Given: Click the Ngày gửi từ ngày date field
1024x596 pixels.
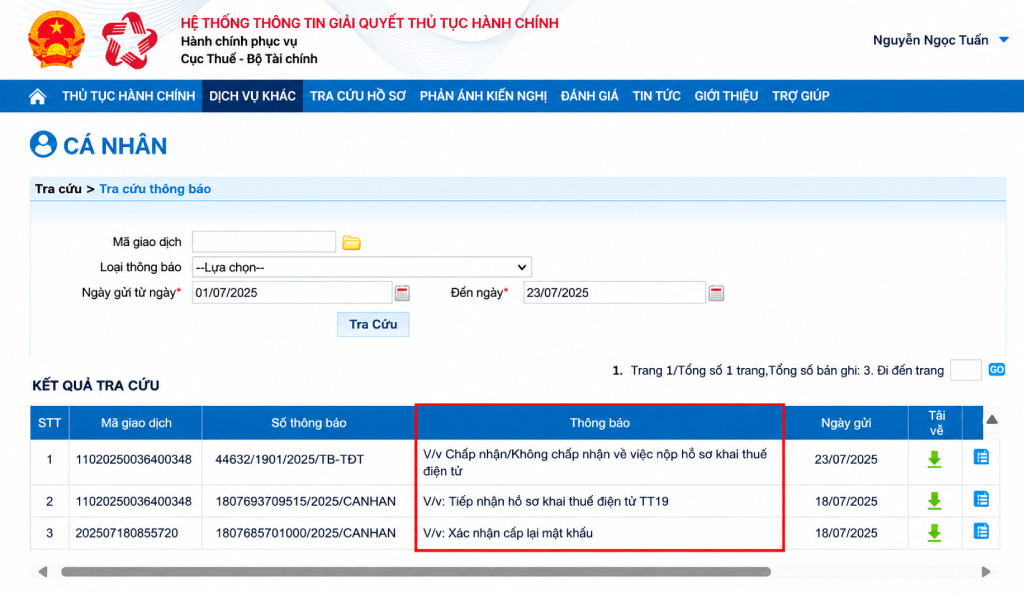Looking at the screenshot, I should click(292, 292).
